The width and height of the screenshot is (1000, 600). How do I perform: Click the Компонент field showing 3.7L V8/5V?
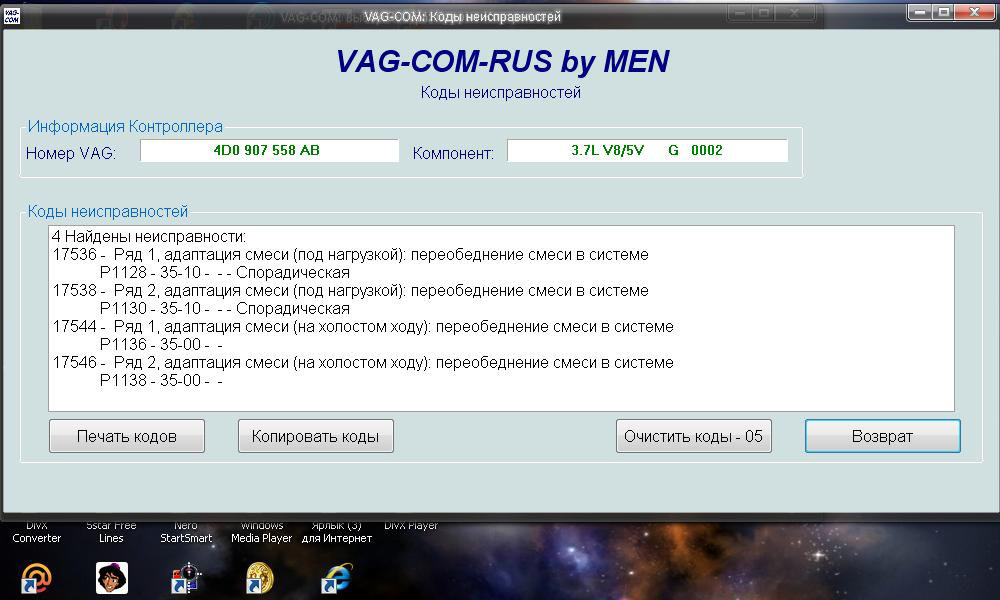(647, 151)
